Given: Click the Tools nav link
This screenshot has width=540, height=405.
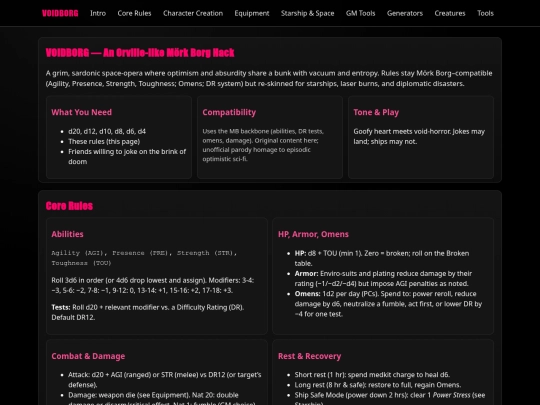Looking at the screenshot, I should [485, 13].
